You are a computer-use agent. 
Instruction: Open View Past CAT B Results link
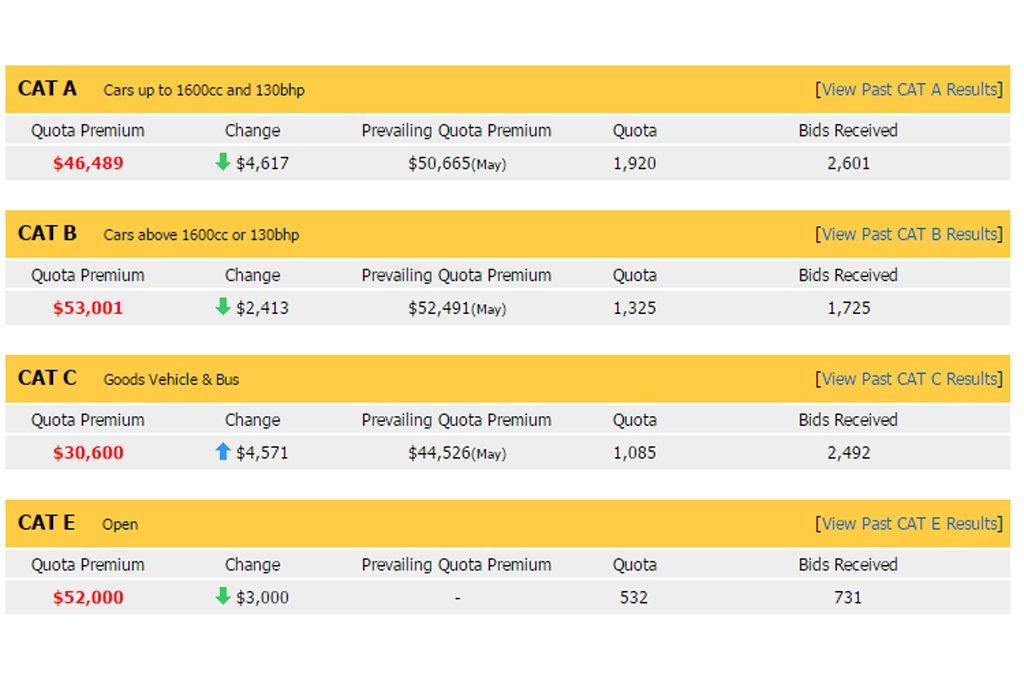[909, 234]
